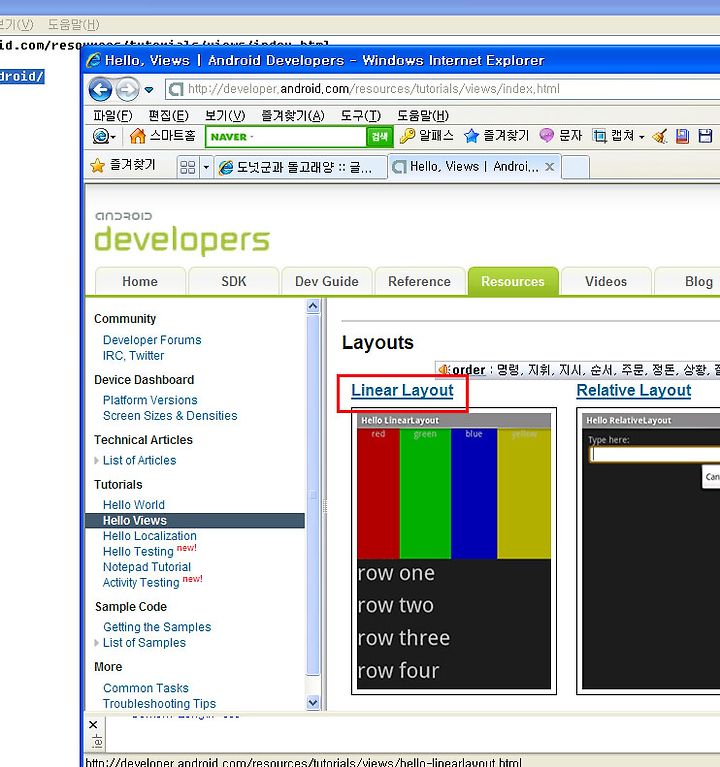
Task: Open the recent pages dropdown arrow
Action: click(x=149, y=90)
